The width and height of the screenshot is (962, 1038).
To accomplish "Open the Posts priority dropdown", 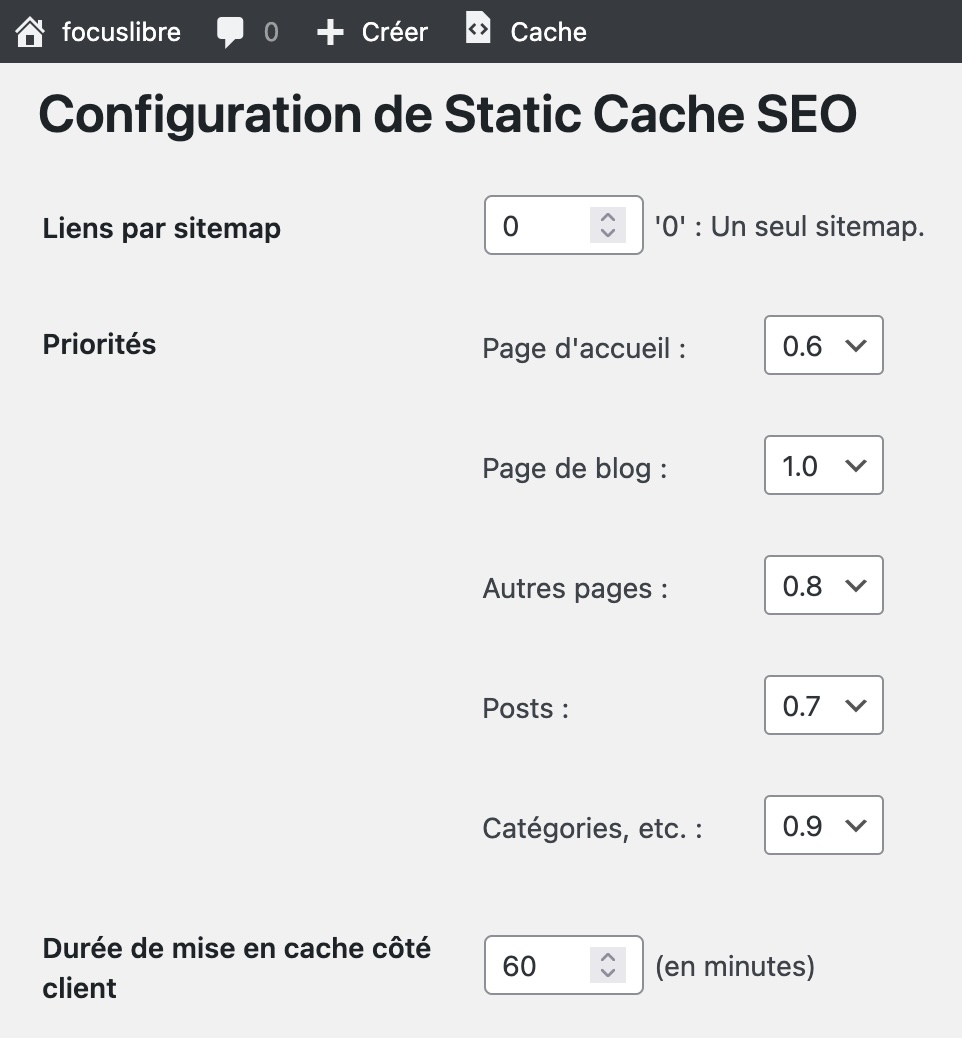I will coord(824,705).
